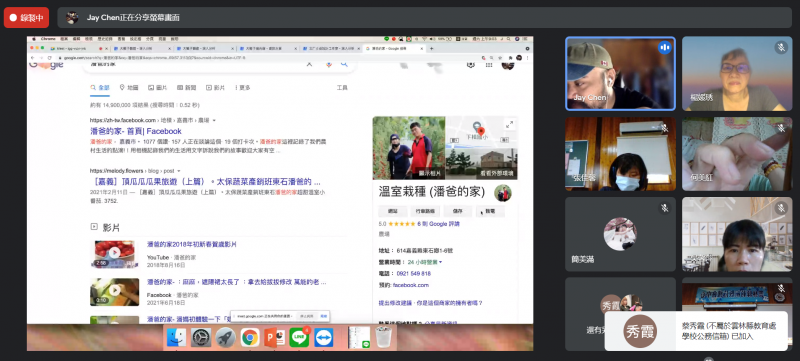Screen dimensions: 800x361
Task: Open the 潘爸的家2018年初新春賀歲影片 link
Action: pyautogui.click(x=192, y=244)
